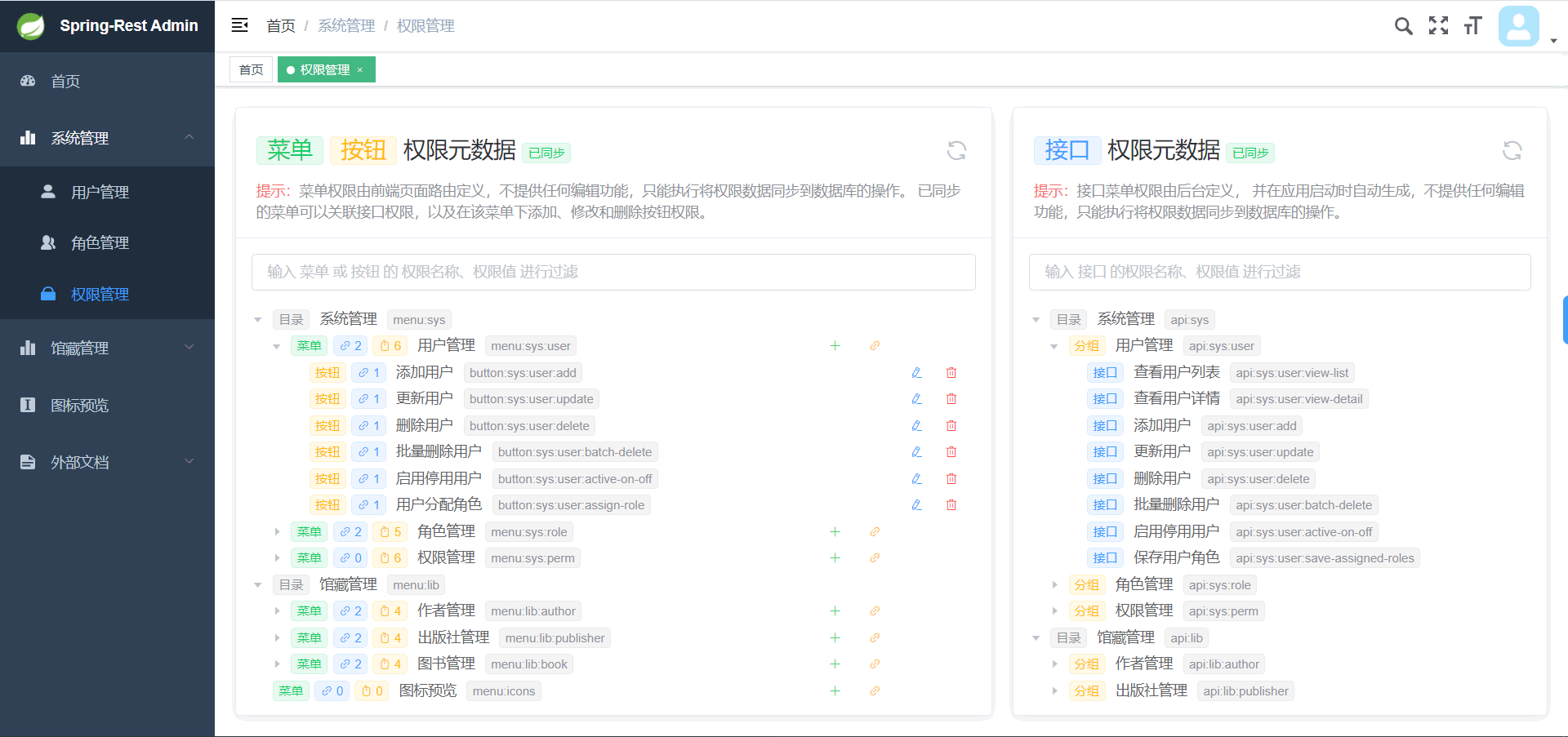This screenshot has height=737, width=1568.
Task: Refresh the menu permission metadata panel
Action: click(956, 150)
